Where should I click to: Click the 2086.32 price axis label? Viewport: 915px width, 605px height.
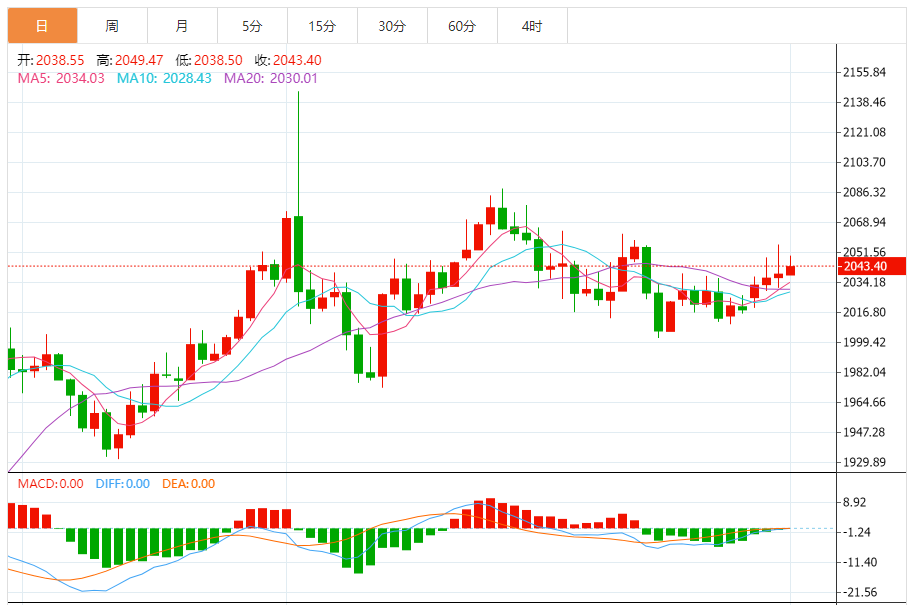864,192
